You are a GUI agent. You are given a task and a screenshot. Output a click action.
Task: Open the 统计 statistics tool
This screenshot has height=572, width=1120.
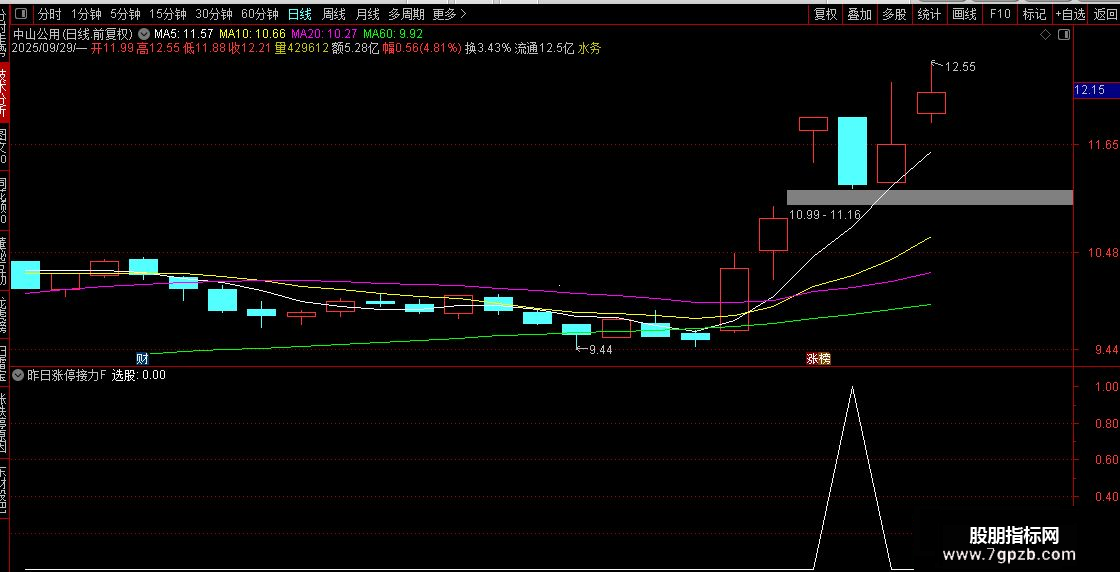929,14
